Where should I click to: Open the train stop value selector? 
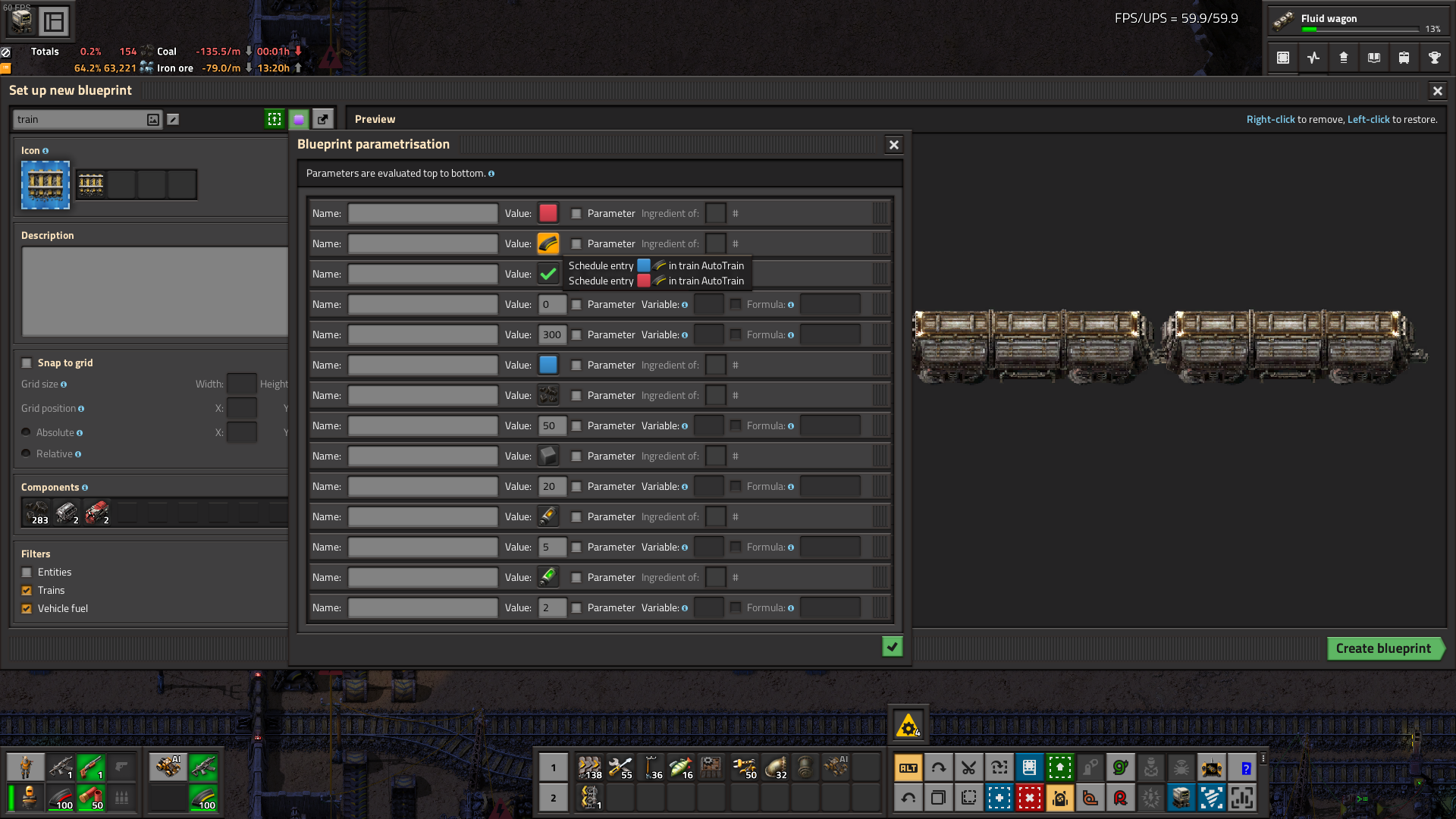(x=548, y=243)
